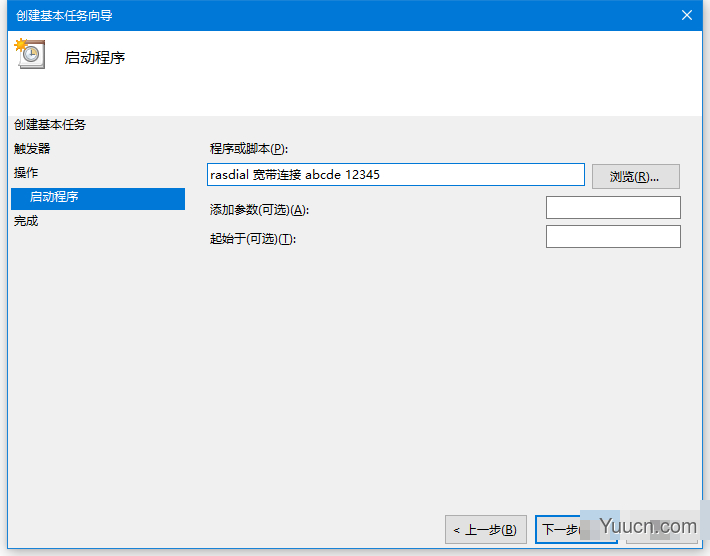
Task: Select the highlighted 启动程序 step
Action: tap(98, 199)
